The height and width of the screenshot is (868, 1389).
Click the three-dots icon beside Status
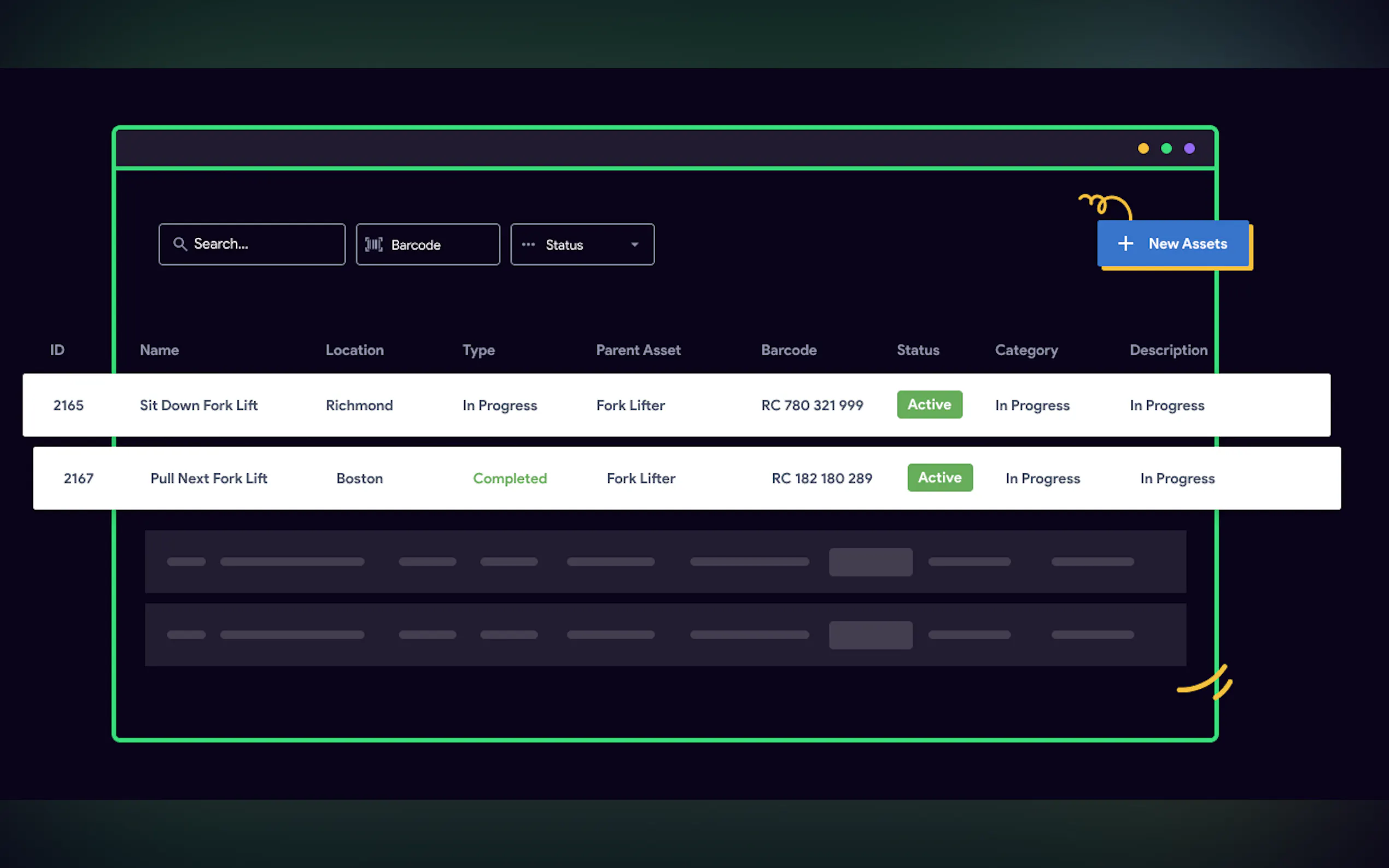point(528,244)
